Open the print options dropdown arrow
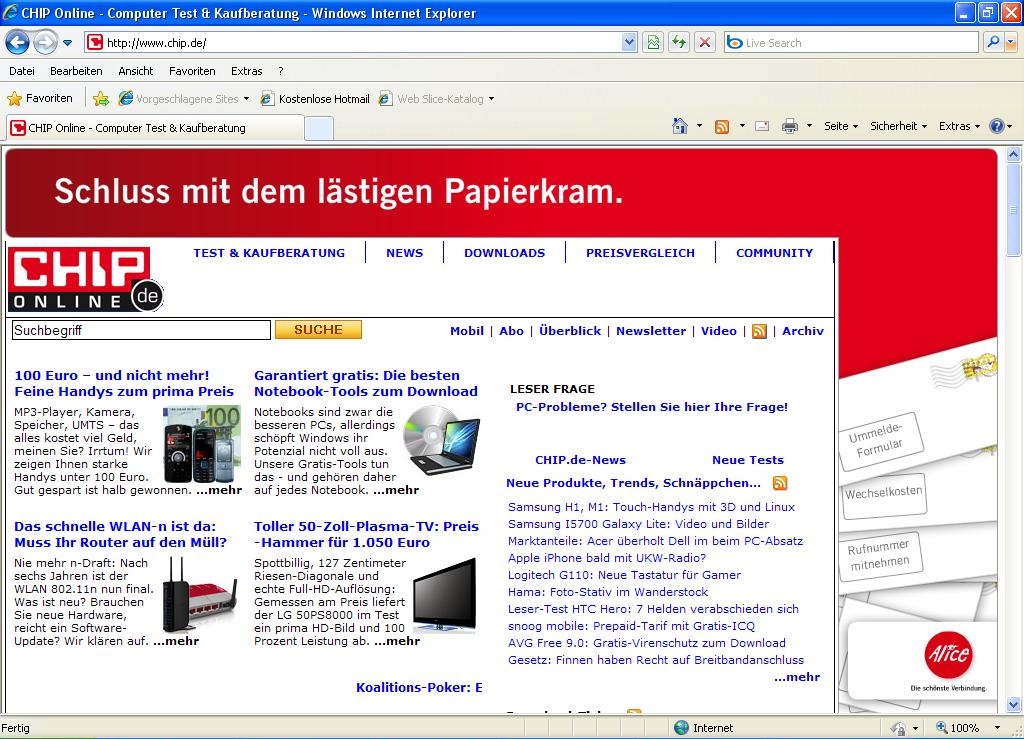The image size is (1024, 739). [x=809, y=126]
